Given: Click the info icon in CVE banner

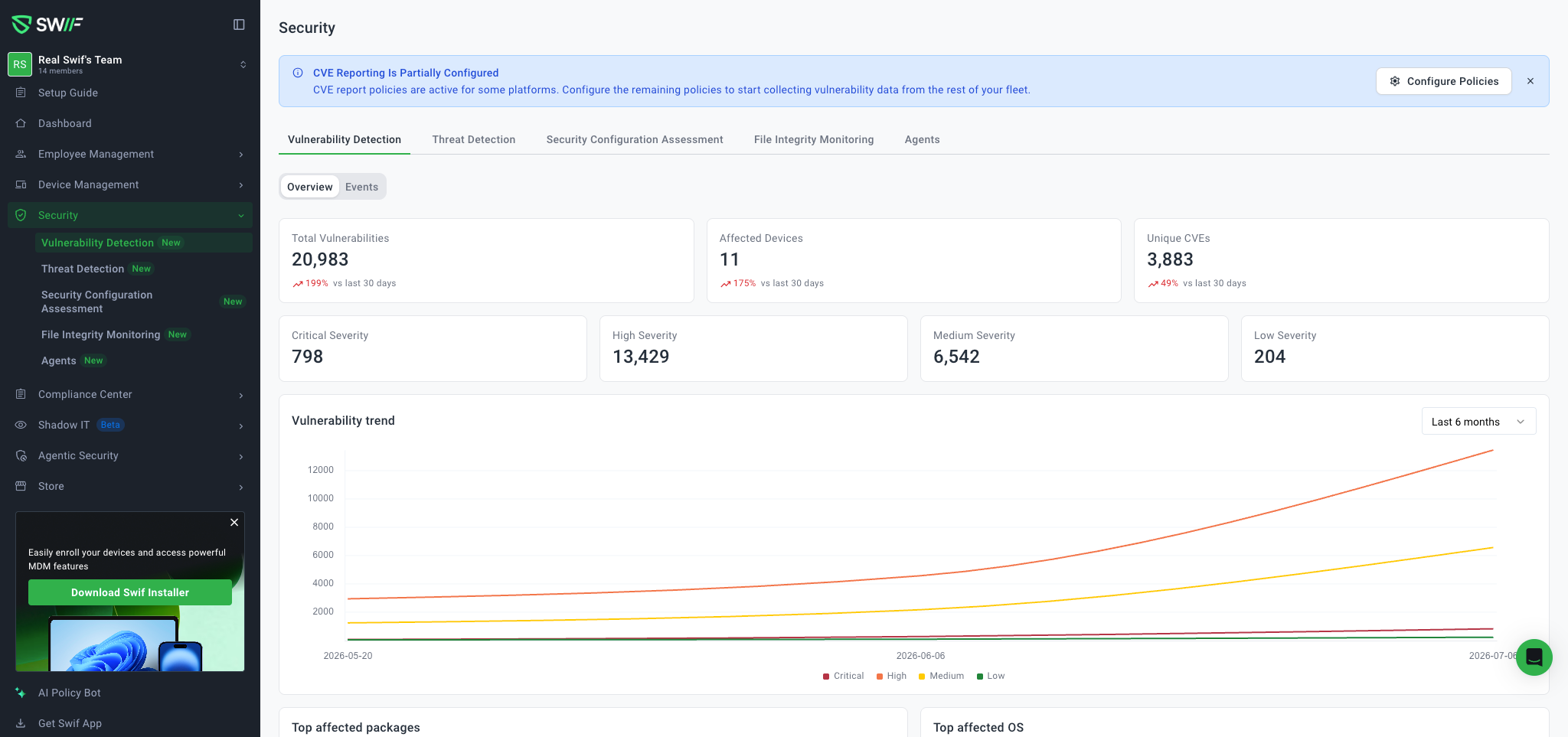Looking at the screenshot, I should coord(298,73).
